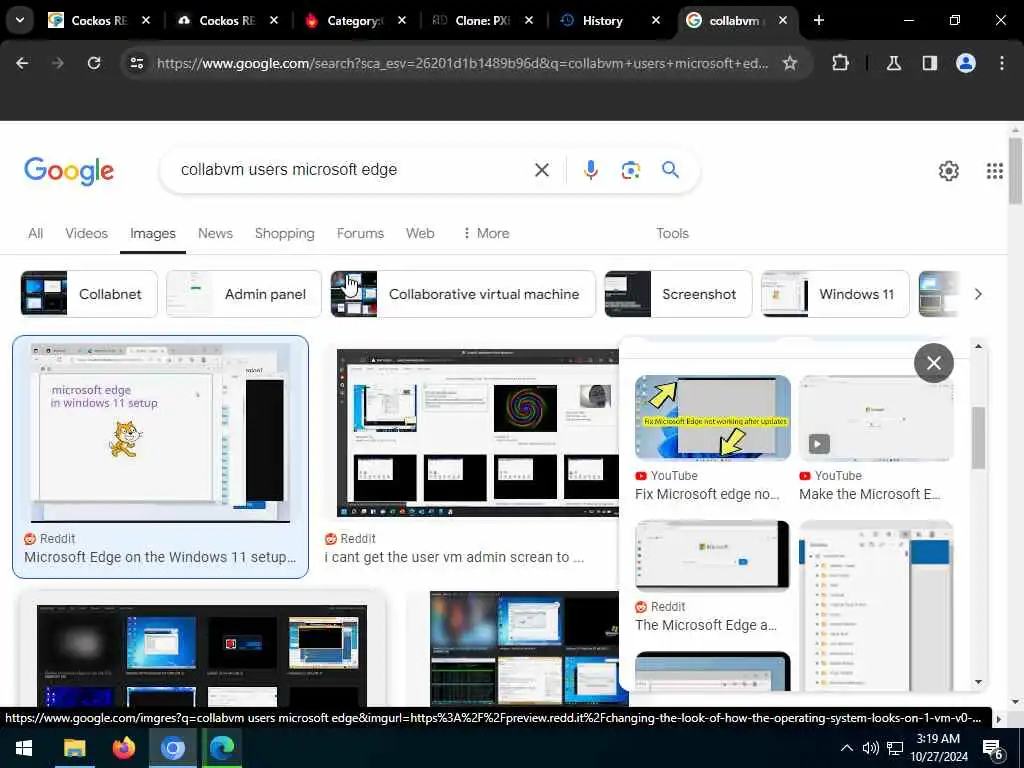1024x768 pixels.
Task: View site information icon in address bar
Action: [136, 63]
